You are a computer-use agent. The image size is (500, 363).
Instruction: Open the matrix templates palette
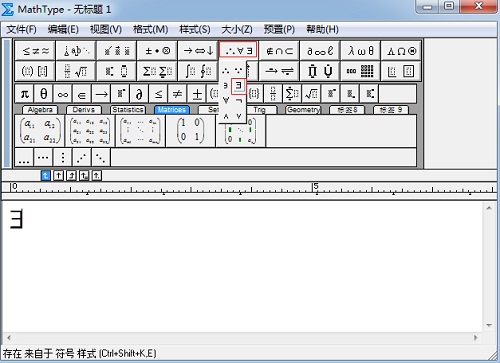point(361,71)
